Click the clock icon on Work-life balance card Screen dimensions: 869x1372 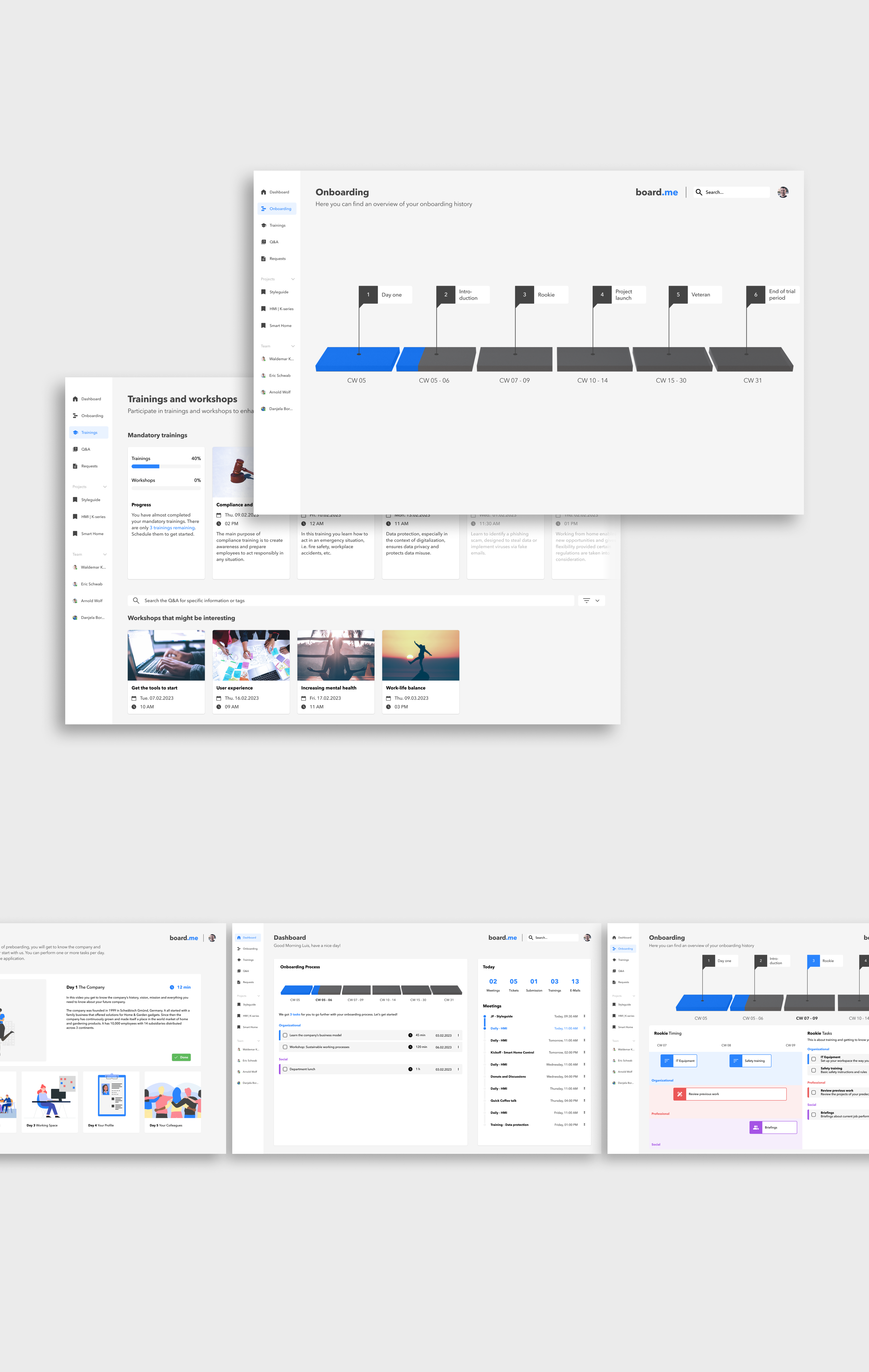click(x=389, y=707)
